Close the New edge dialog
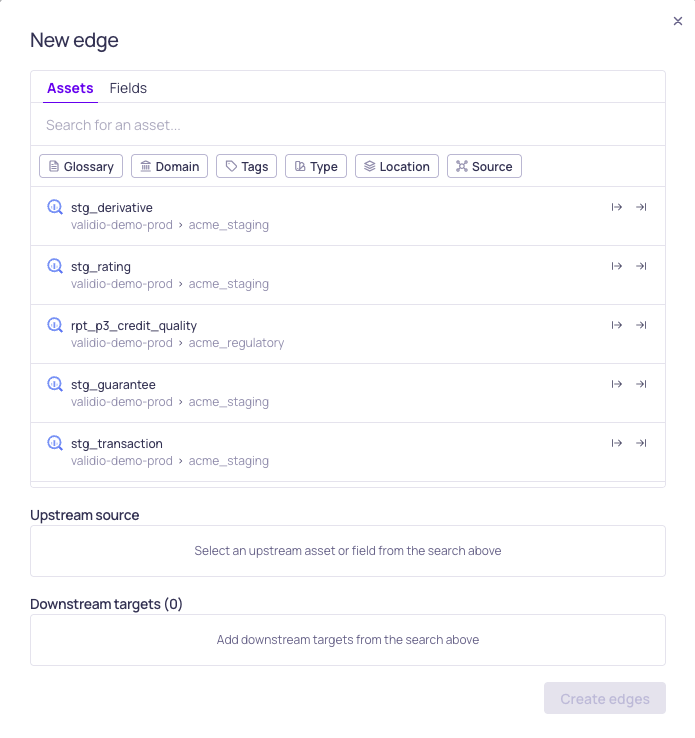 click(678, 21)
